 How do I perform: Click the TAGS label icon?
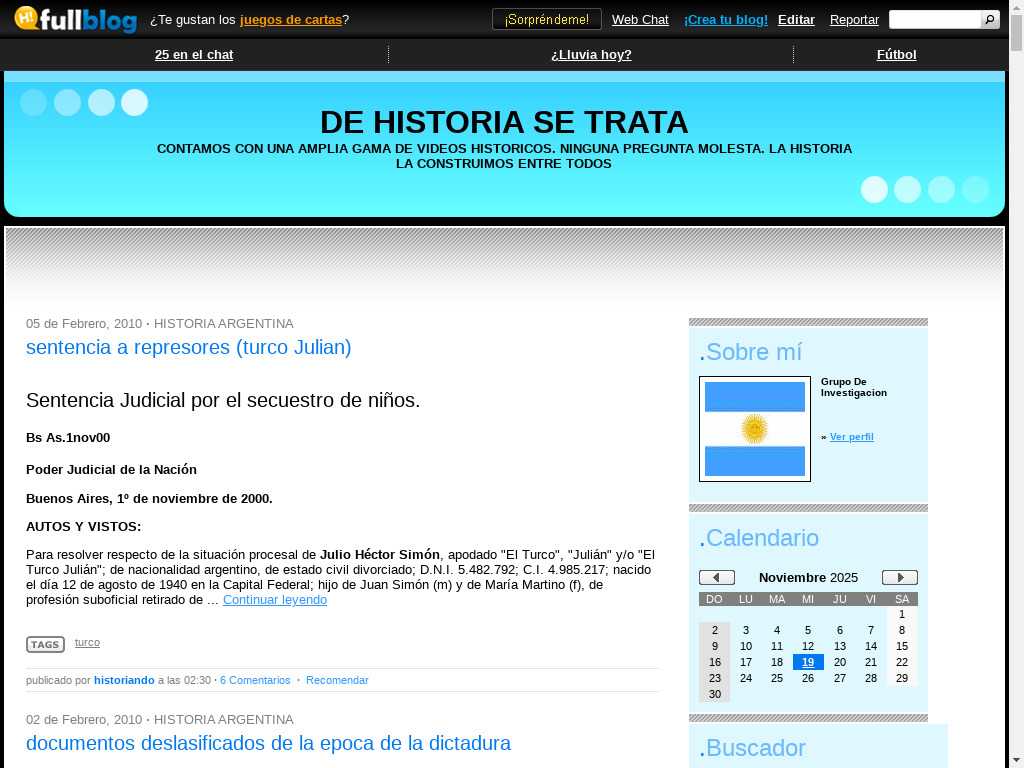click(45, 644)
